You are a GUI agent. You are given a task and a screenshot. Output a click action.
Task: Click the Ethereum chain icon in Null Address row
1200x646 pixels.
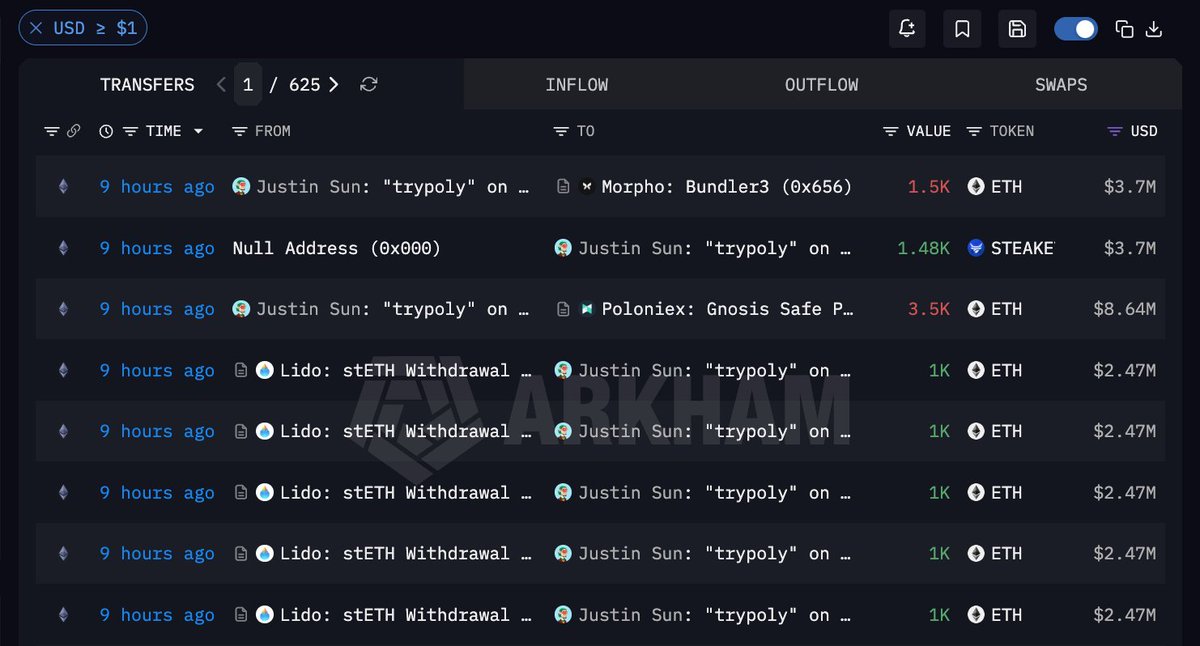63,247
